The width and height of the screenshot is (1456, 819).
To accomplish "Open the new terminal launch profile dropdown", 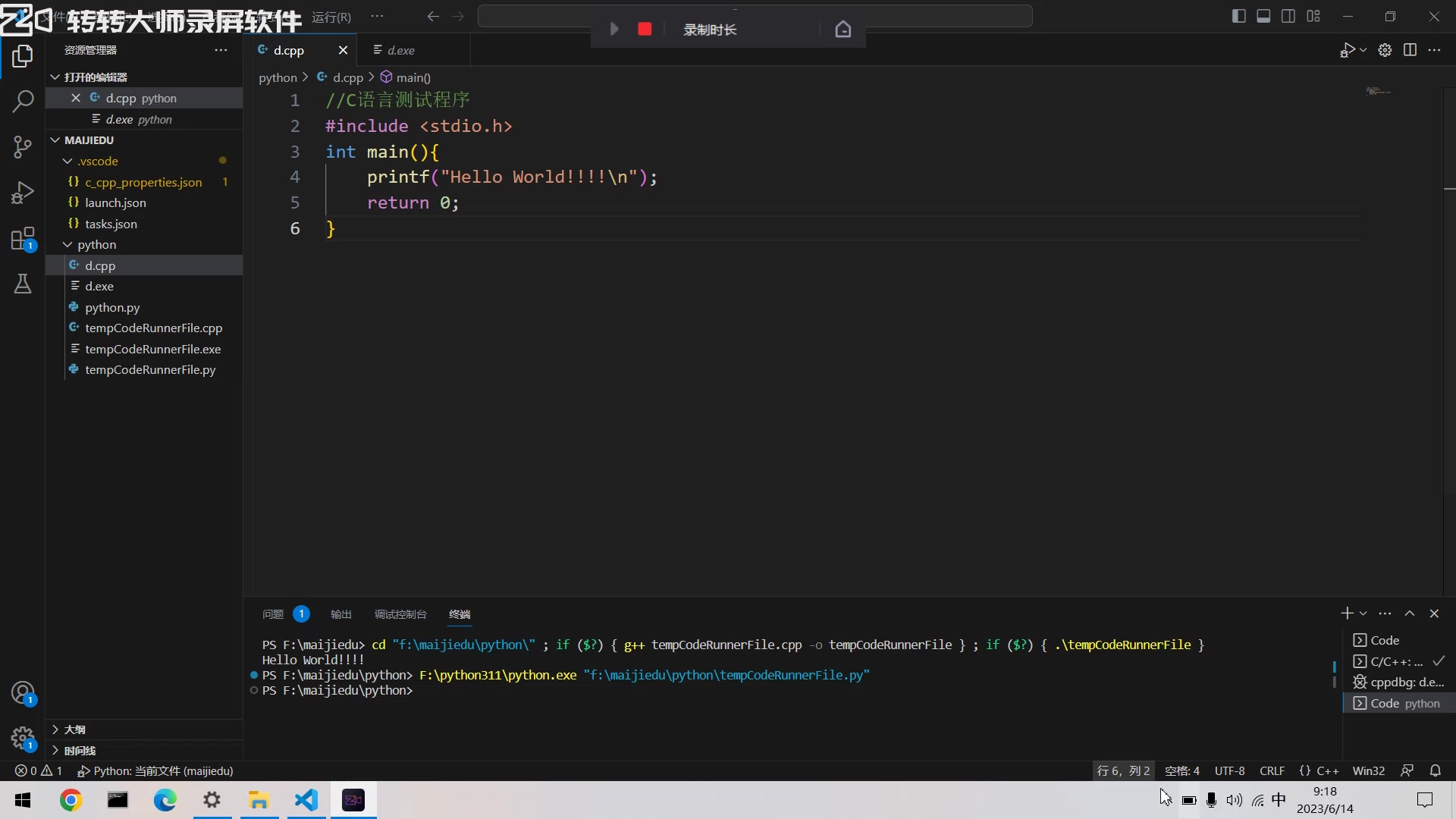I will tap(1363, 613).
